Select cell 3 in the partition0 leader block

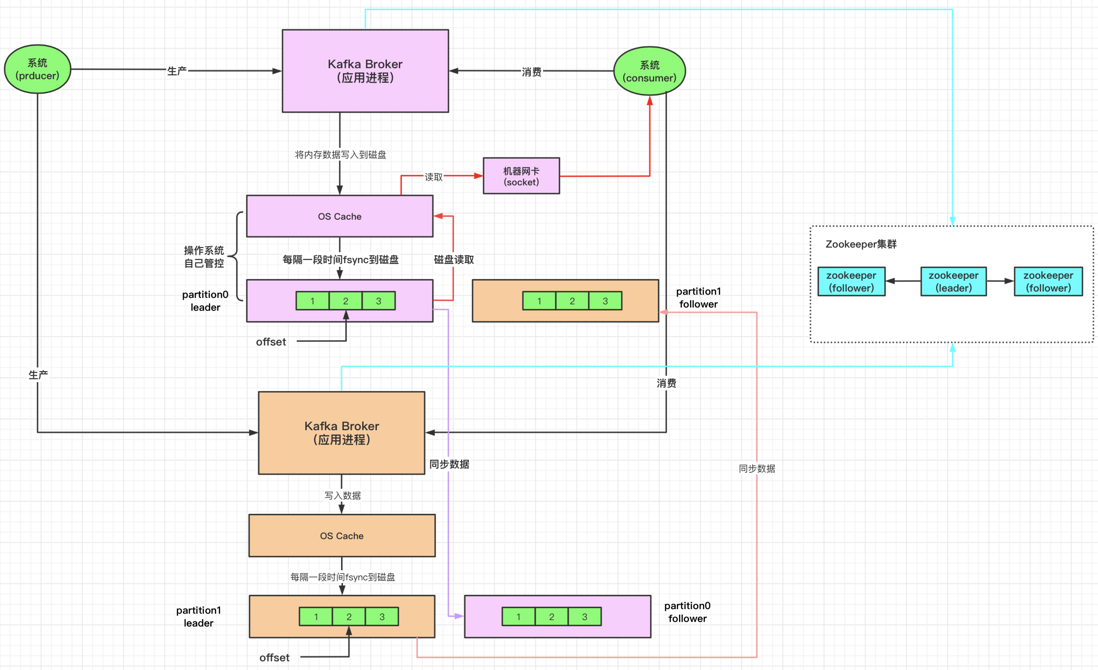point(379,301)
